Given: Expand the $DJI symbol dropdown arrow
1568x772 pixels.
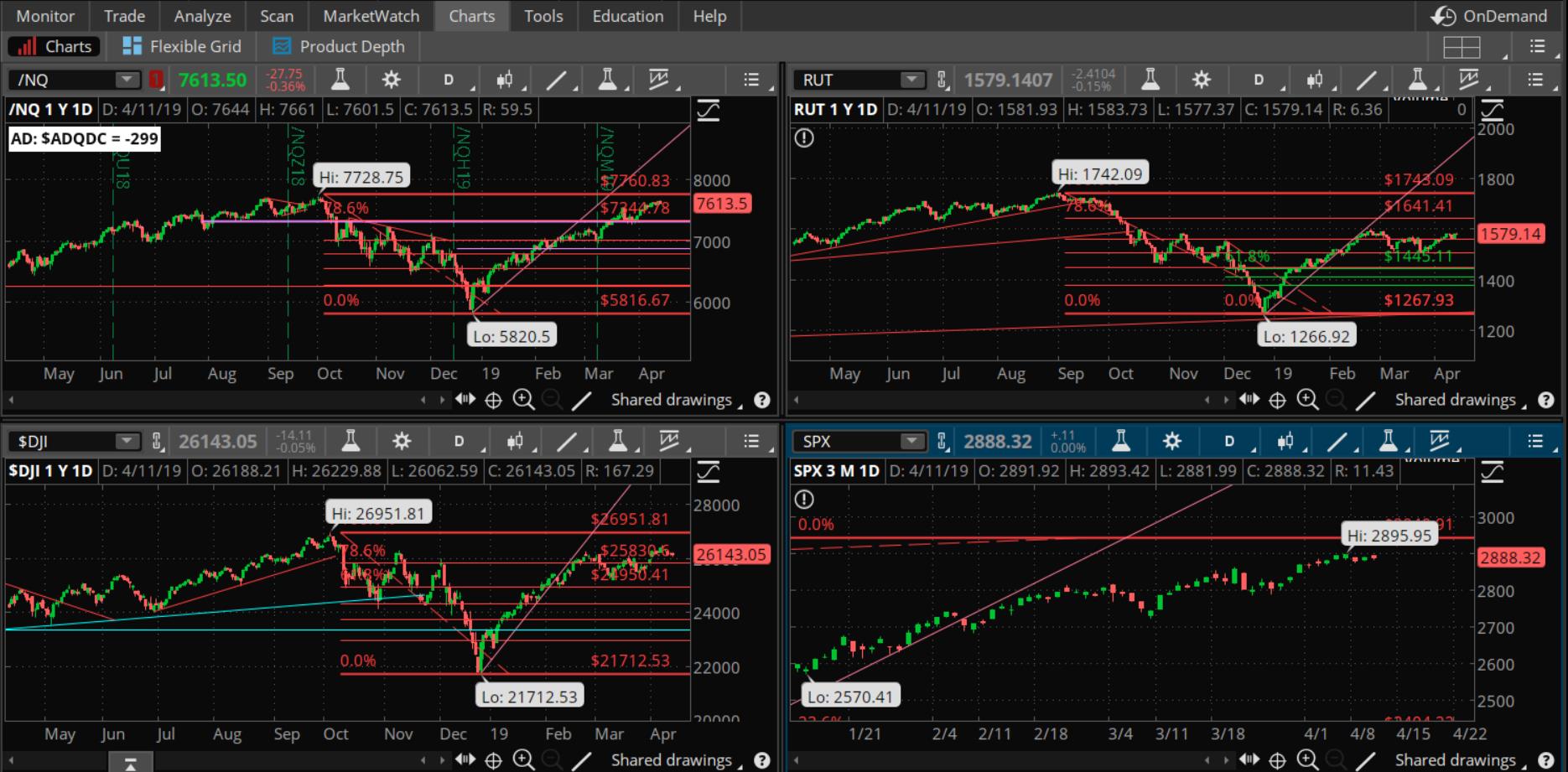Looking at the screenshot, I should pos(127,441).
